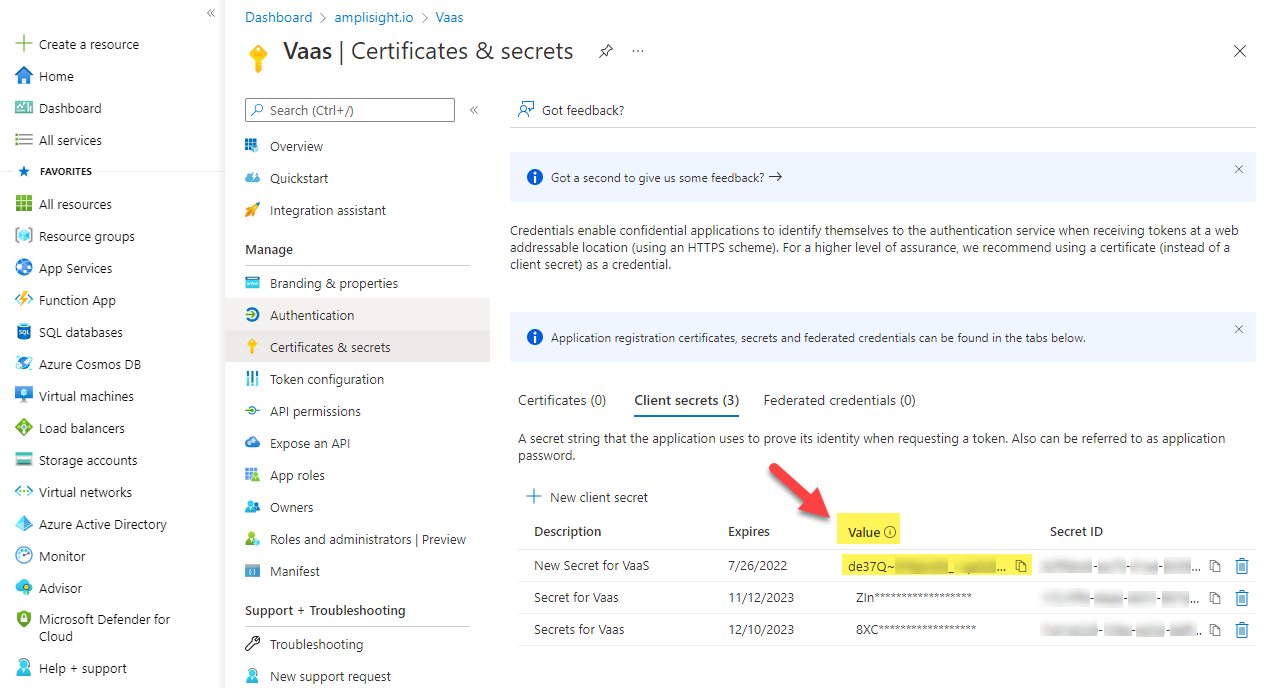Viewport: 1275px width, 688px height.
Task: Go to Vaas breadcrumb link
Action: (x=450, y=17)
